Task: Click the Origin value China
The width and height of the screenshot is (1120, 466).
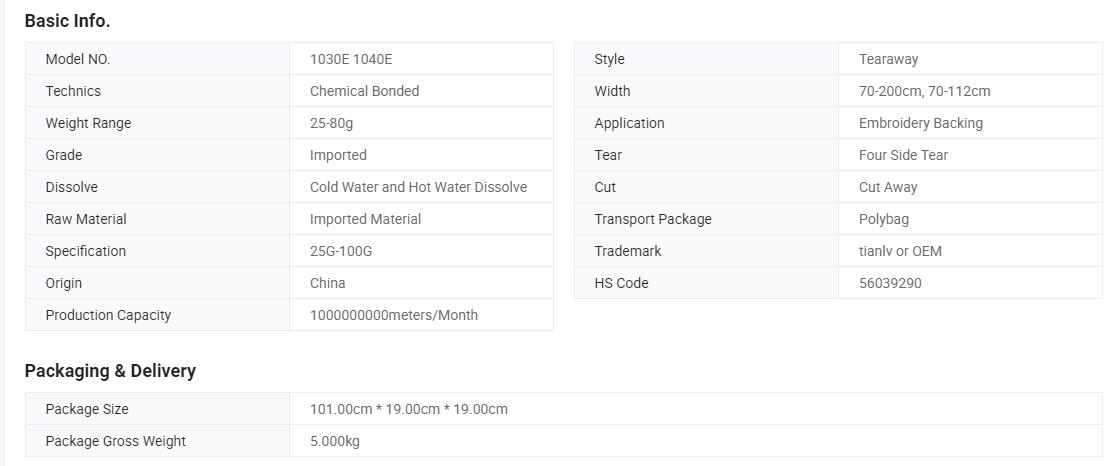Action: click(327, 283)
